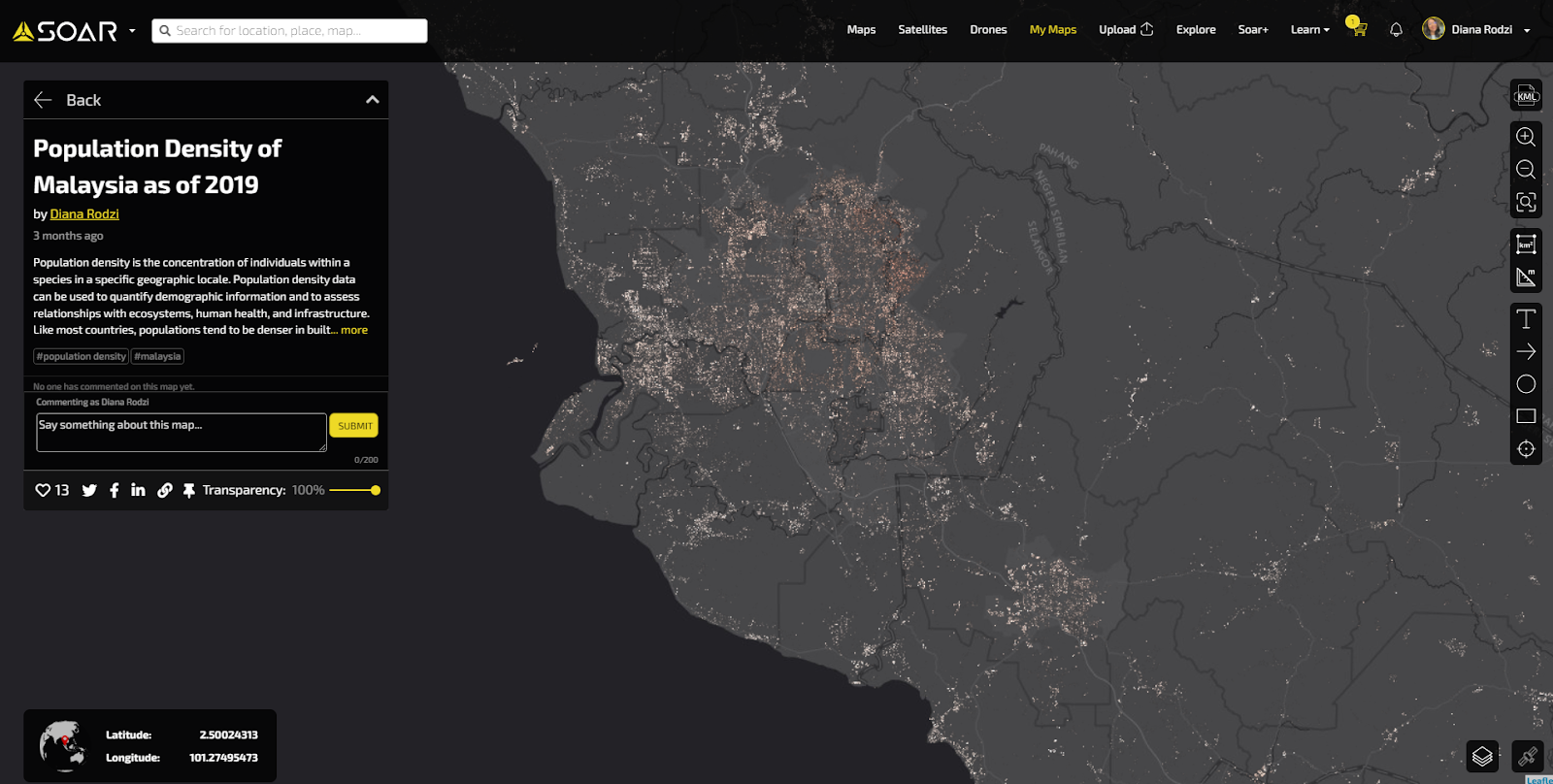The width and height of the screenshot is (1553, 784).
Task: Zoom out of the map
Action: click(1526, 170)
